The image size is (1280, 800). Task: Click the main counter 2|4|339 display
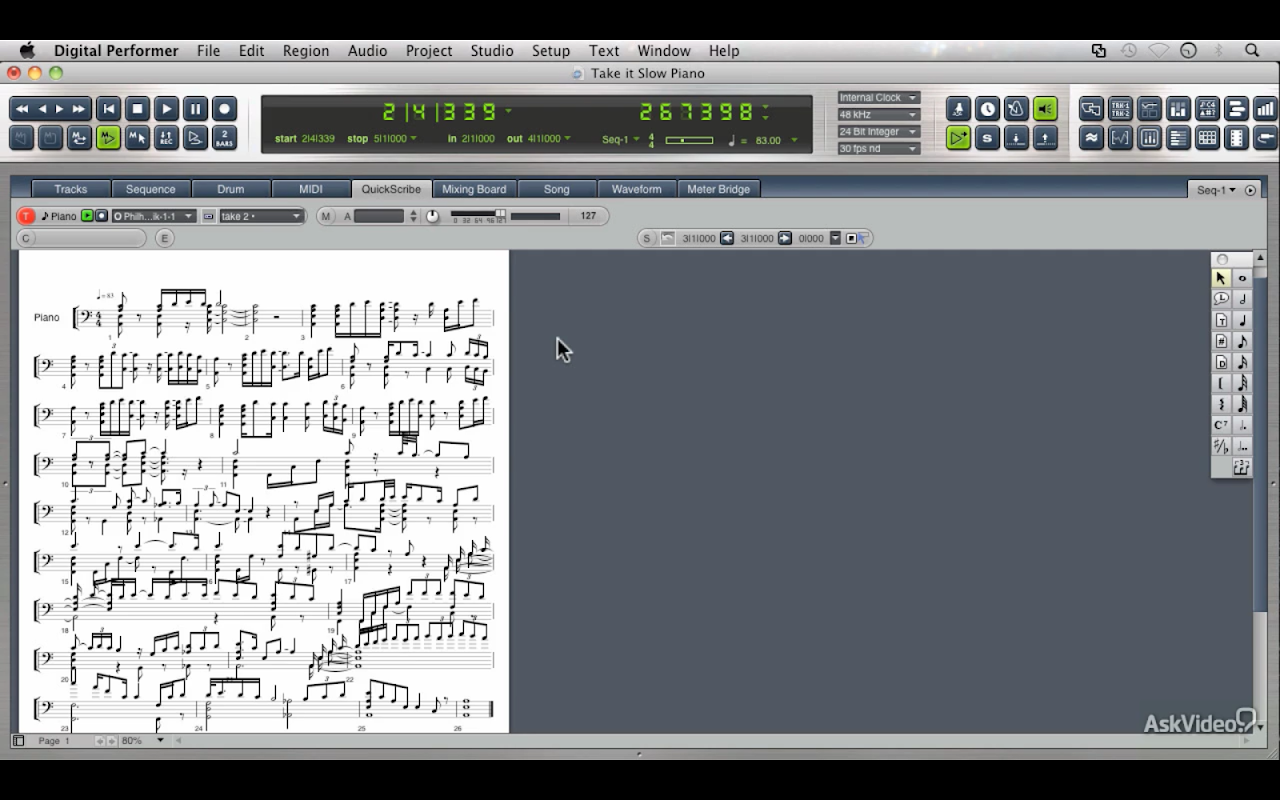point(441,111)
